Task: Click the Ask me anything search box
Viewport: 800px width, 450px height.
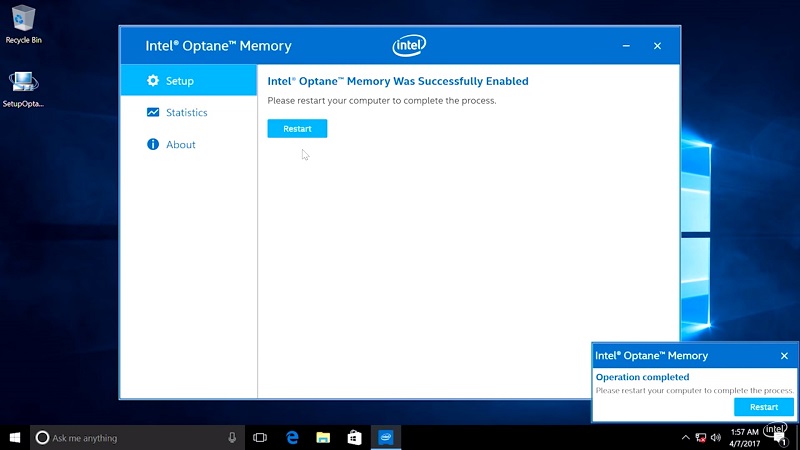Action: (x=137, y=438)
